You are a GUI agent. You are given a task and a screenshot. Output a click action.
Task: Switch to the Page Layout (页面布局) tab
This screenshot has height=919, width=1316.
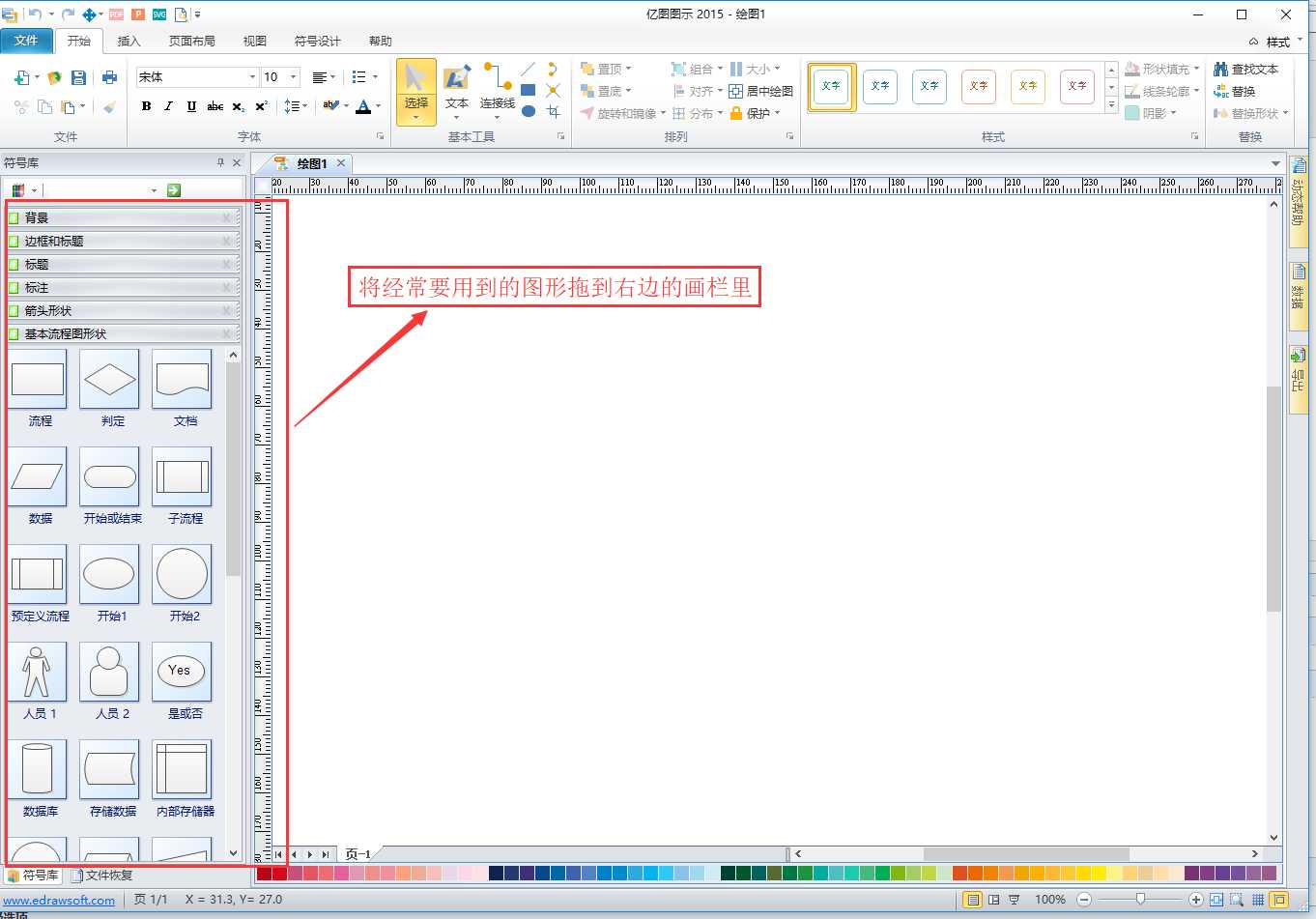click(191, 42)
